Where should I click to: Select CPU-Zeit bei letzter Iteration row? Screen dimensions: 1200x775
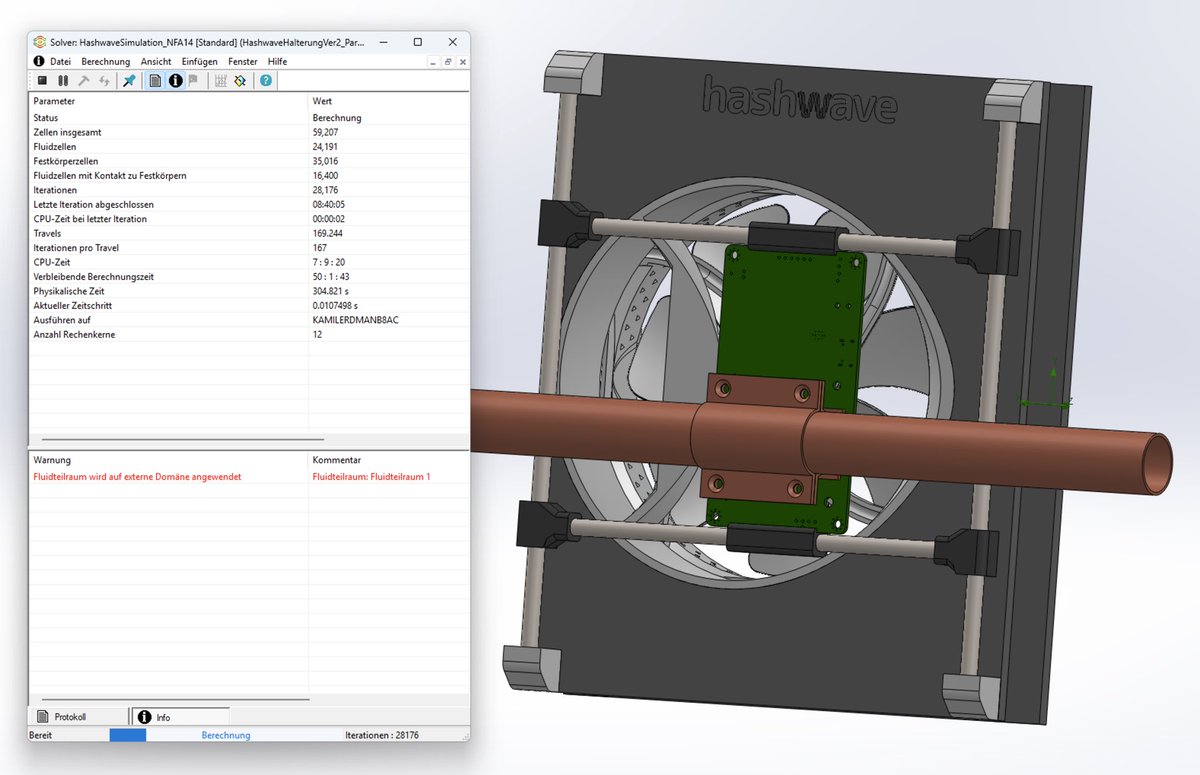[x=249, y=219]
